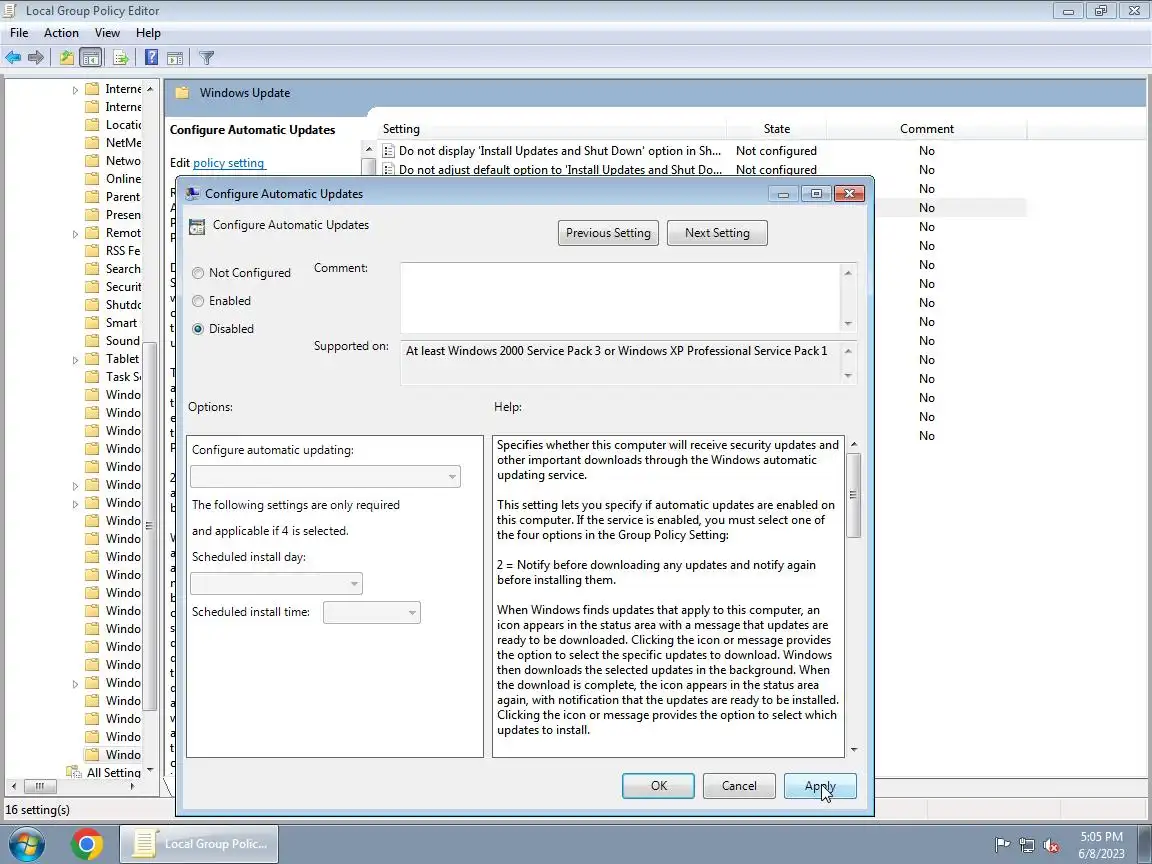
Task: Click Help pane scroll down arrow
Action: pos(853,749)
